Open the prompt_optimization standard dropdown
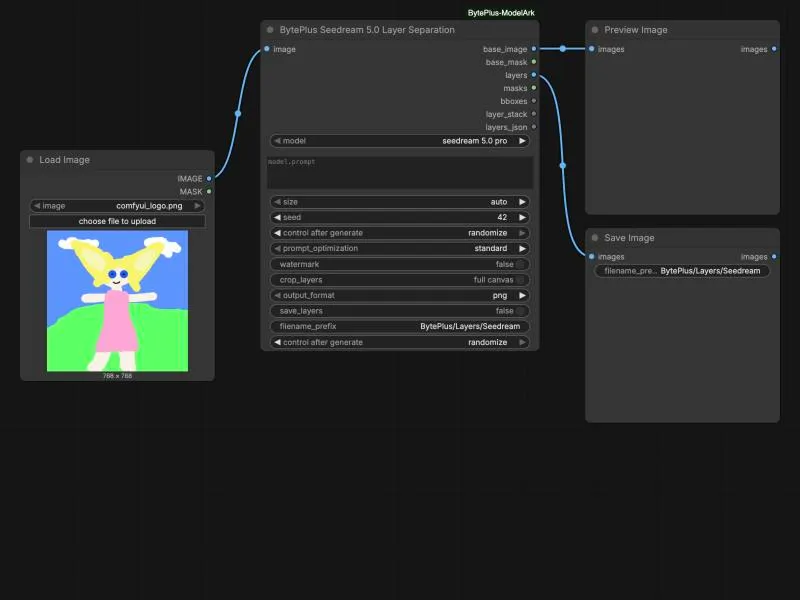 pos(399,248)
